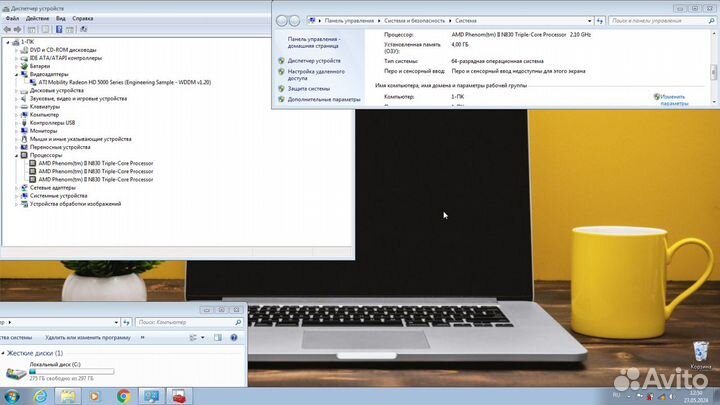Expand IDE ATA/ATAPI контроллеры node
720x405 pixels.
(x=16, y=58)
